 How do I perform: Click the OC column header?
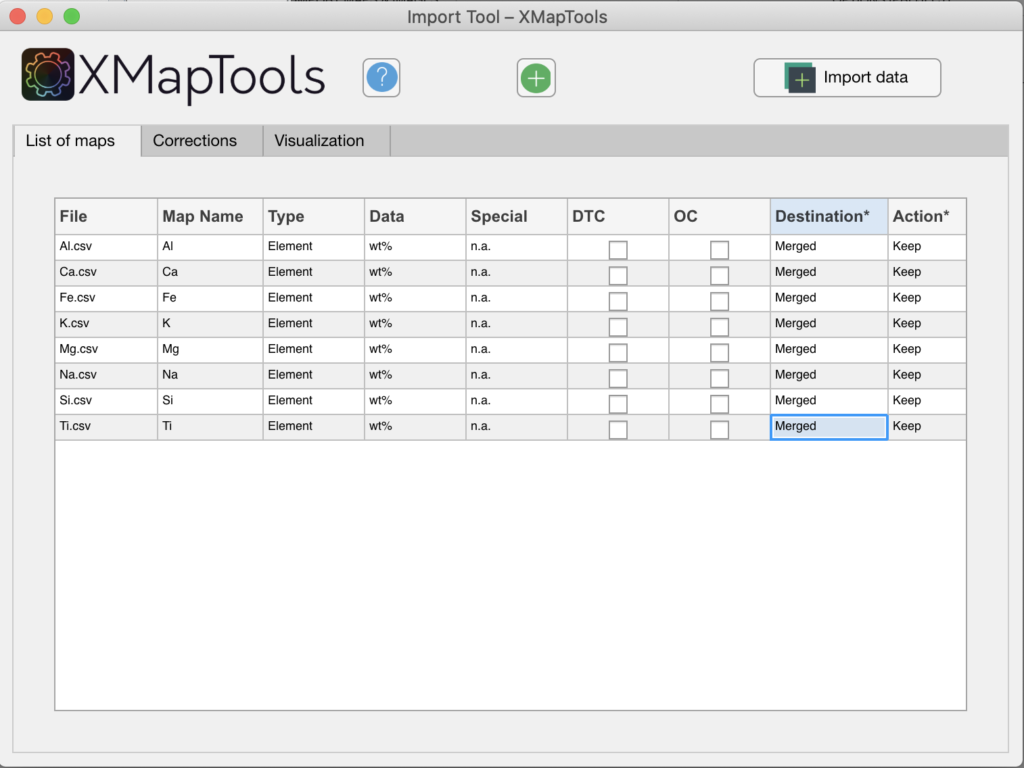(719, 216)
